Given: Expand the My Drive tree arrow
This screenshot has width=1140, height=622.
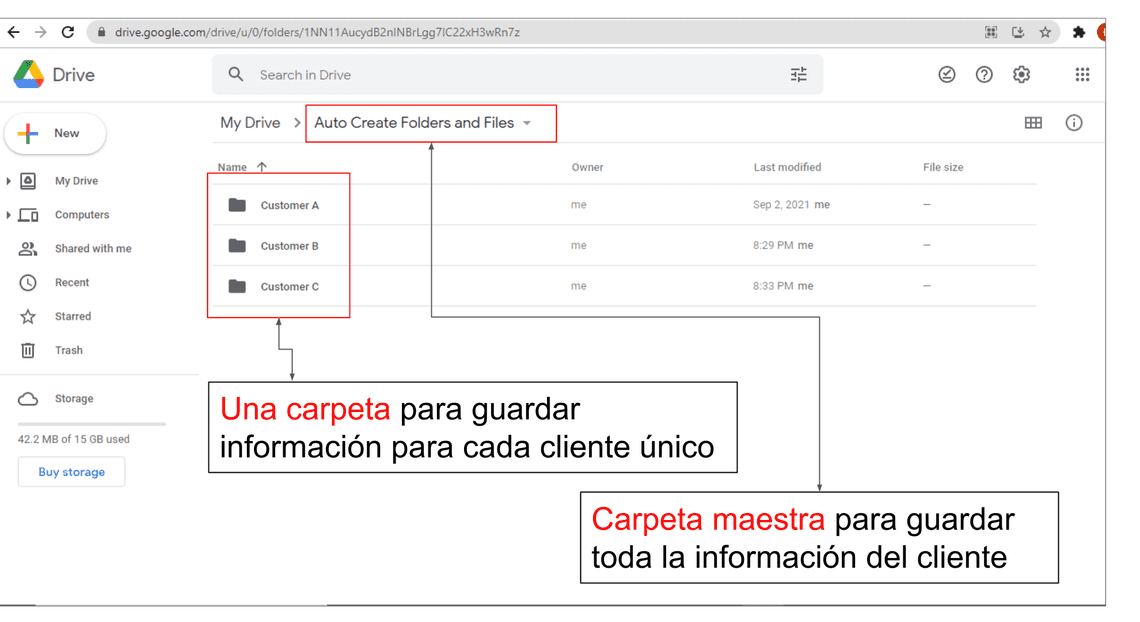Looking at the screenshot, I should click(9, 181).
